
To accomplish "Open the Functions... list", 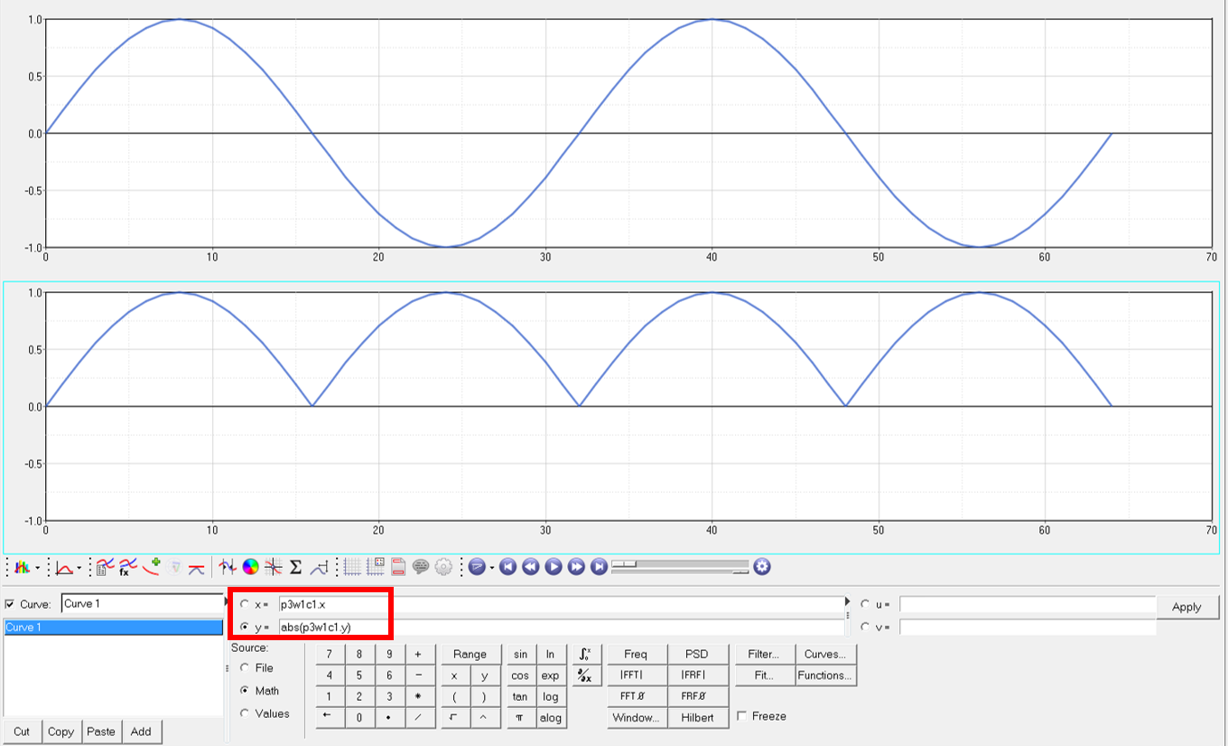I will coord(825,676).
